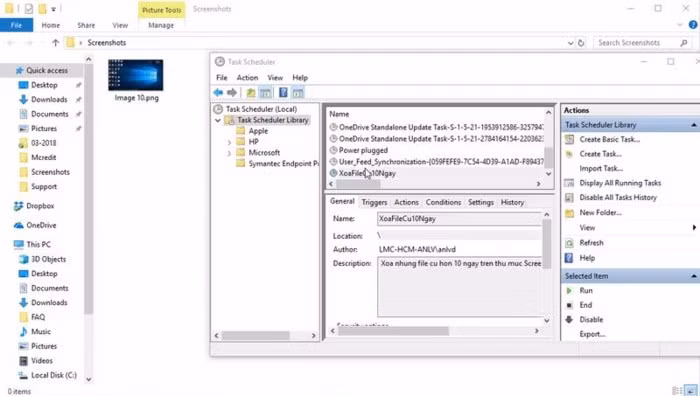Click the details pane horizontal scrollbar thumb

pos(393,331)
